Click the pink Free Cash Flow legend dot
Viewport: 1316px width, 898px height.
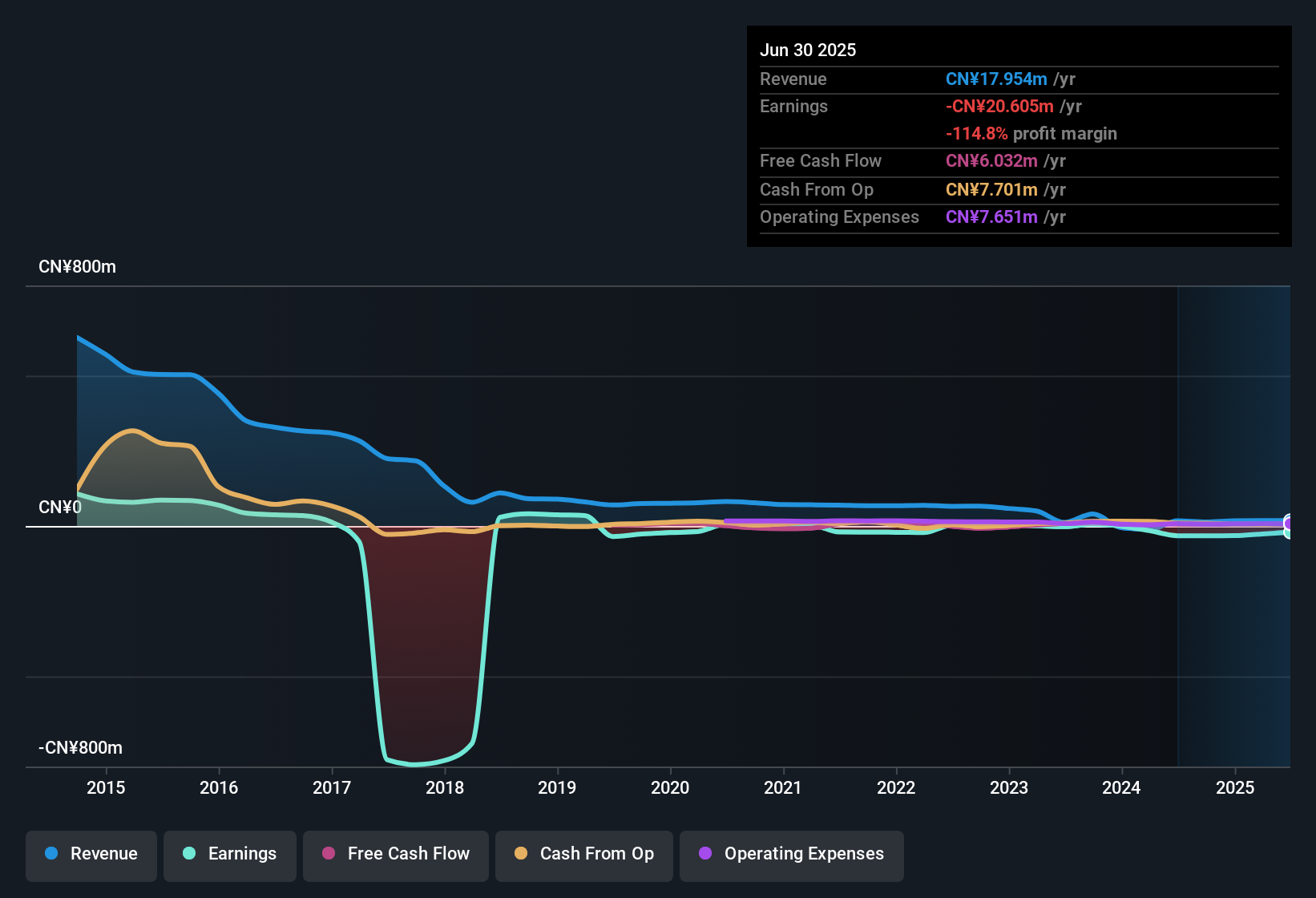329,854
